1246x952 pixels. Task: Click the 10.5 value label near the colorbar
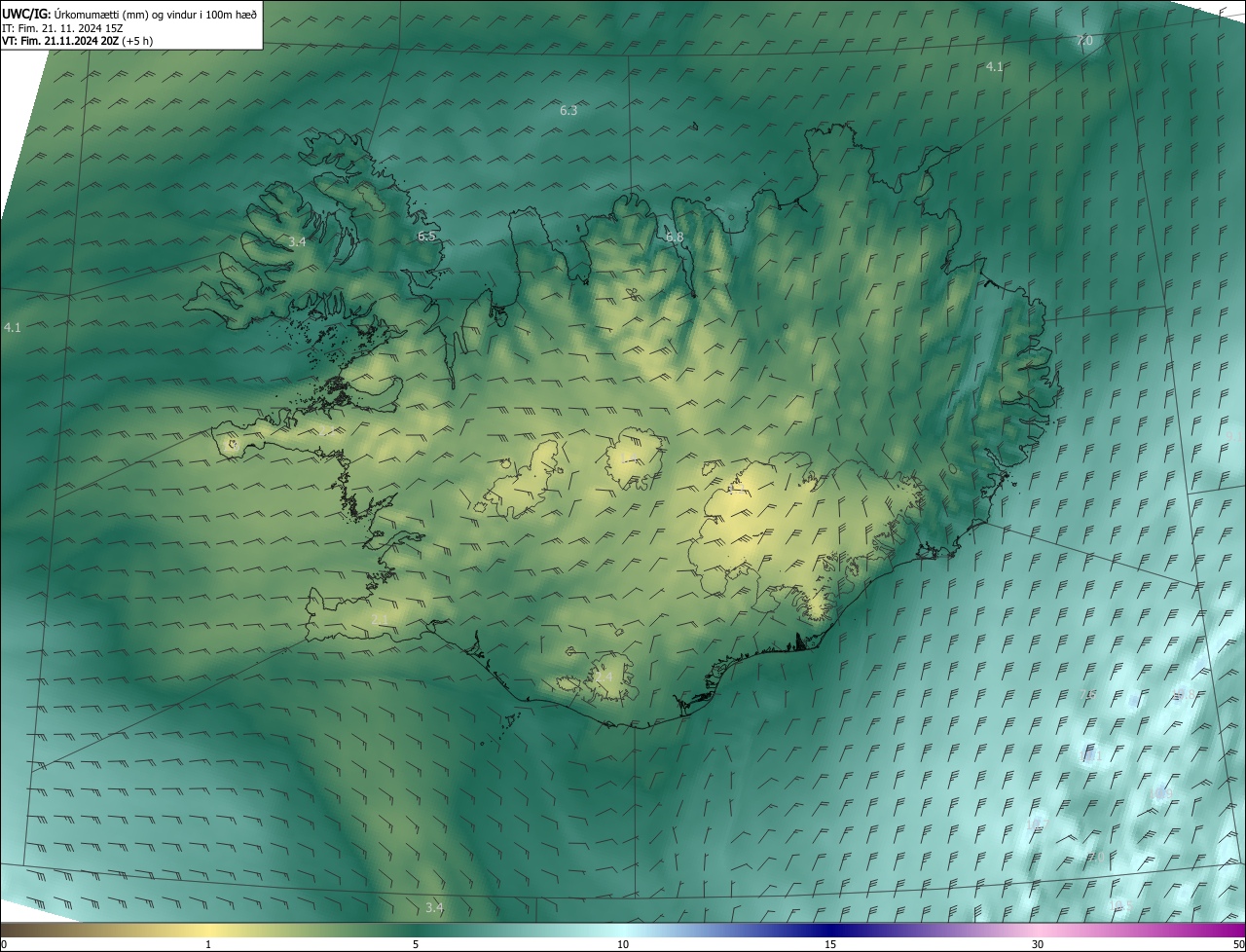point(1120,905)
